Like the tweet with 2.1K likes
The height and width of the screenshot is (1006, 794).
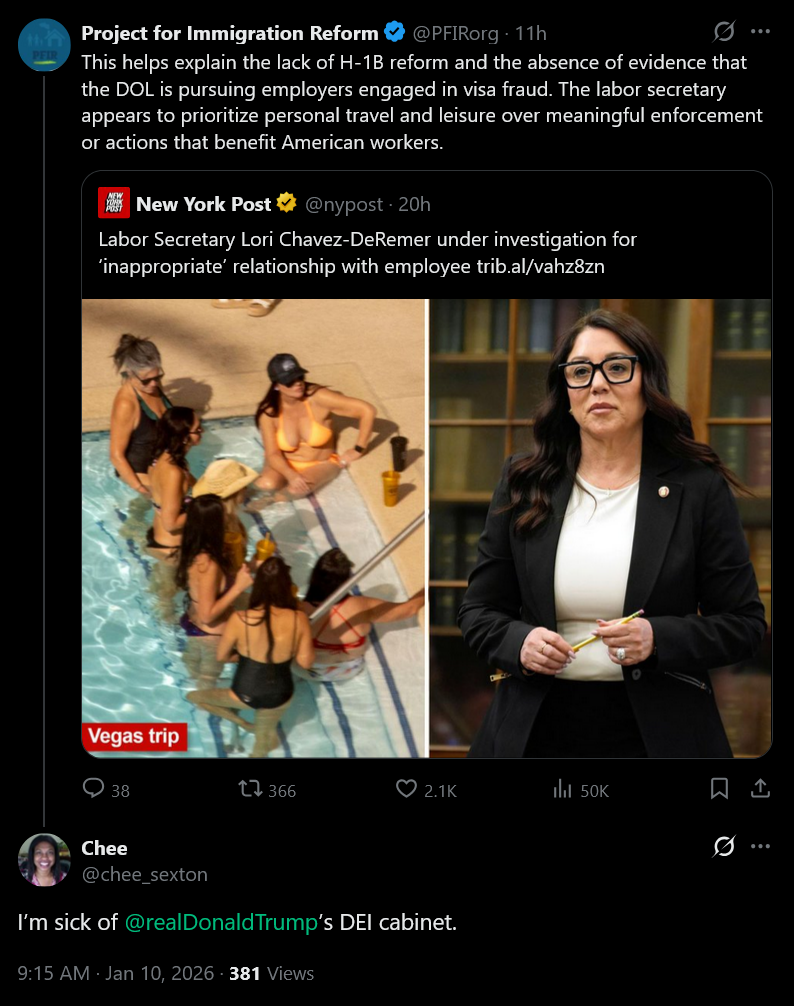pyautogui.click(x=406, y=789)
